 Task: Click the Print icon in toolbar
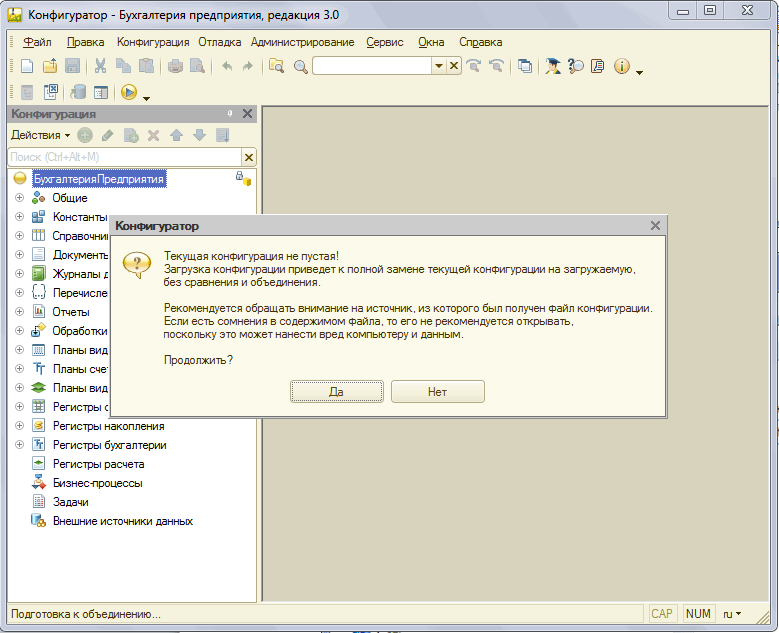coord(175,66)
